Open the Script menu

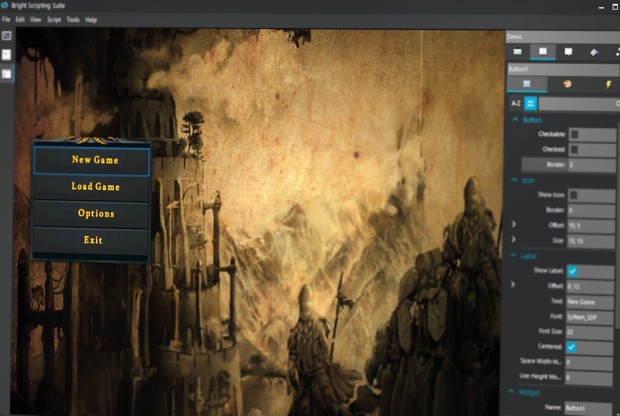point(54,19)
